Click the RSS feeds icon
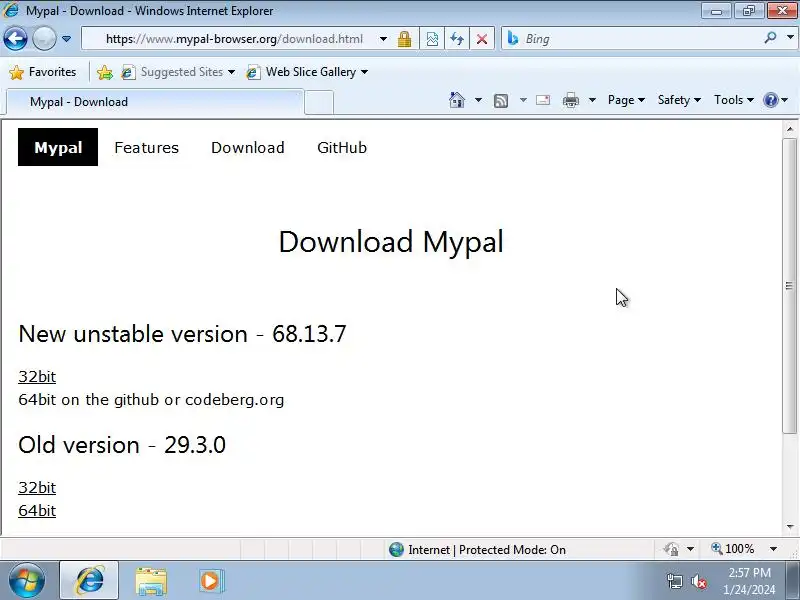Image resolution: width=800 pixels, height=600 pixels. coord(501,101)
